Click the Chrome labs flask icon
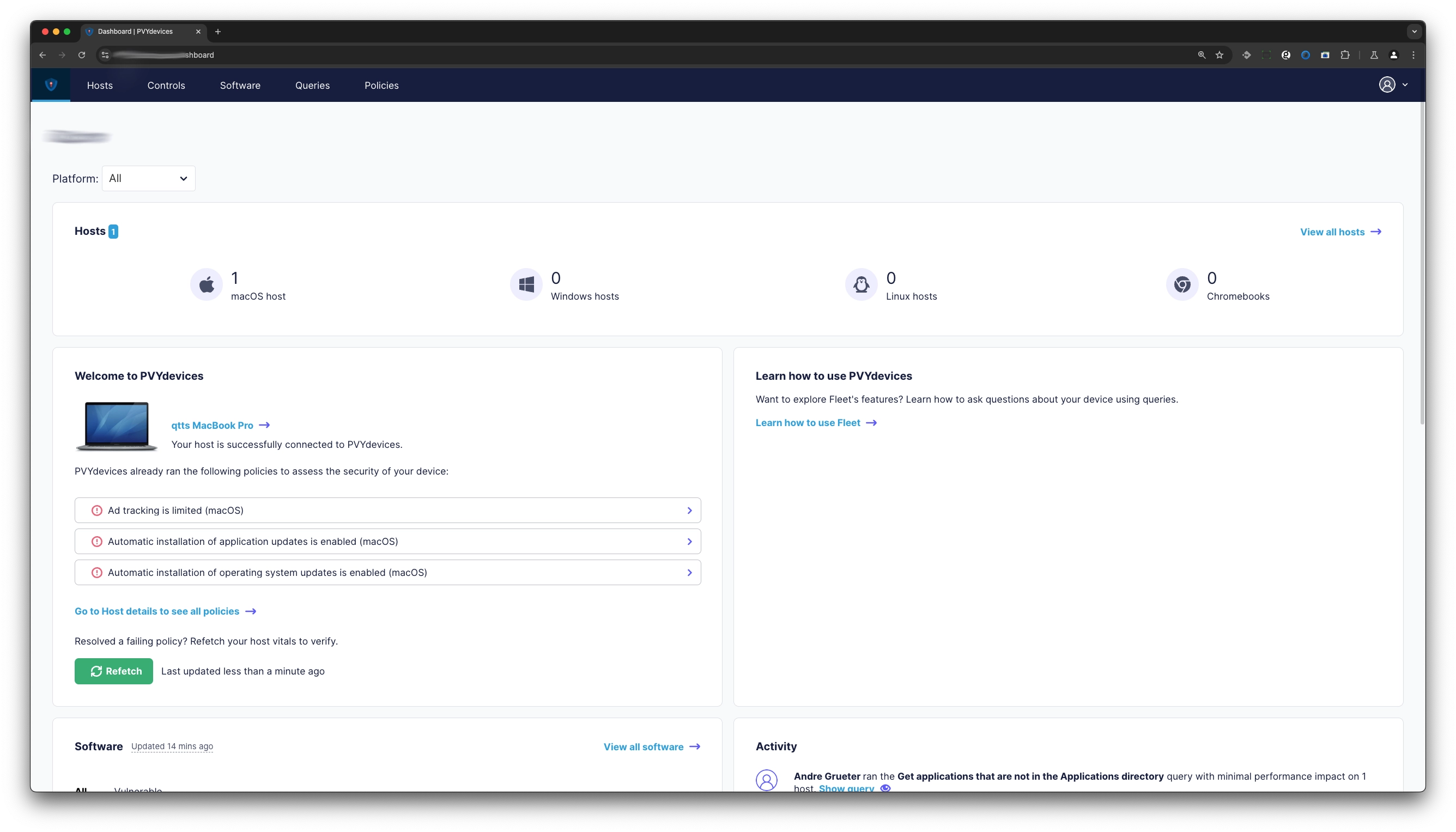Viewport: 1456px width, 832px height. 1374,55
